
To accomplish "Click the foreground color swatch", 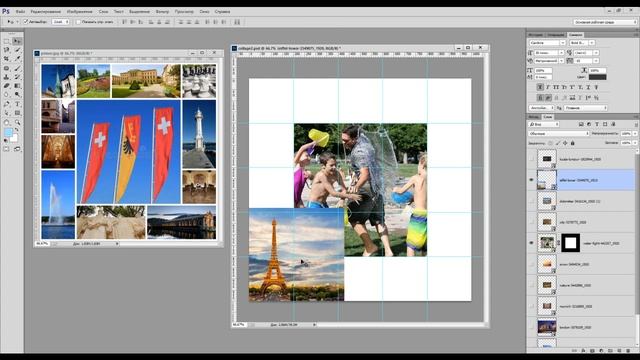I will tap(8, 133).
